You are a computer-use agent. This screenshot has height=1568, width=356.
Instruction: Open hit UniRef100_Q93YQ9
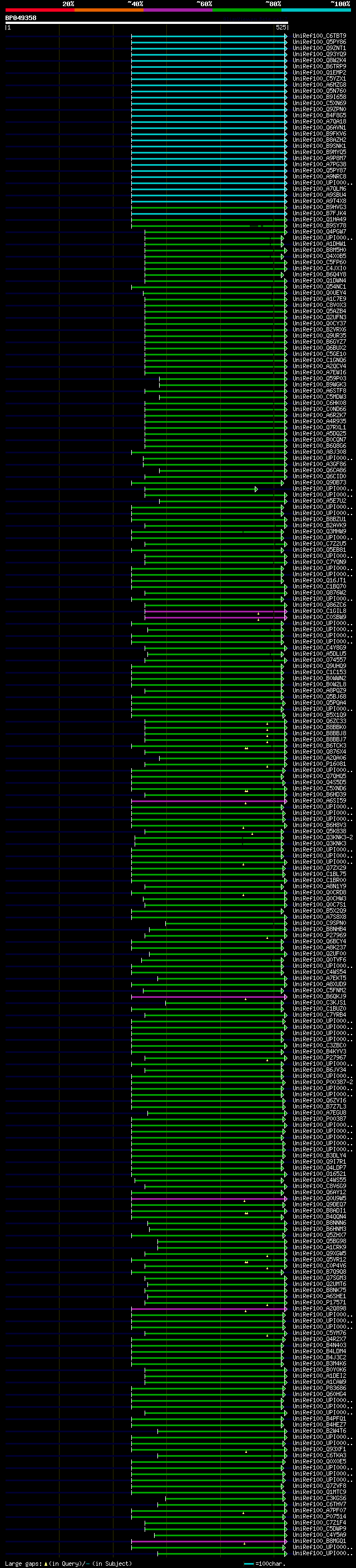pos(319,54)
